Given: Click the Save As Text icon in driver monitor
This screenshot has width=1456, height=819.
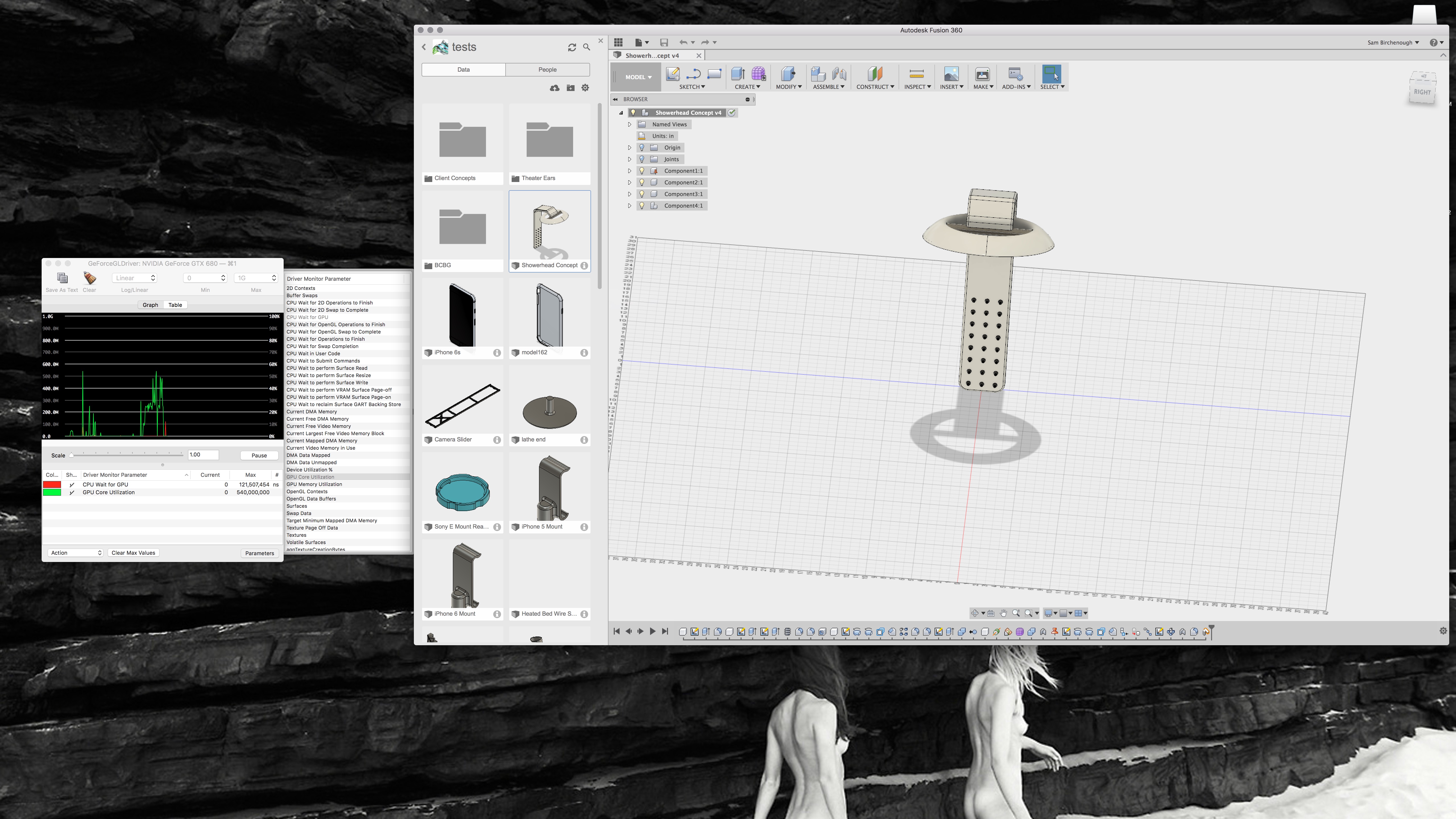Looking at the screenshot, I should pos(62,278).
